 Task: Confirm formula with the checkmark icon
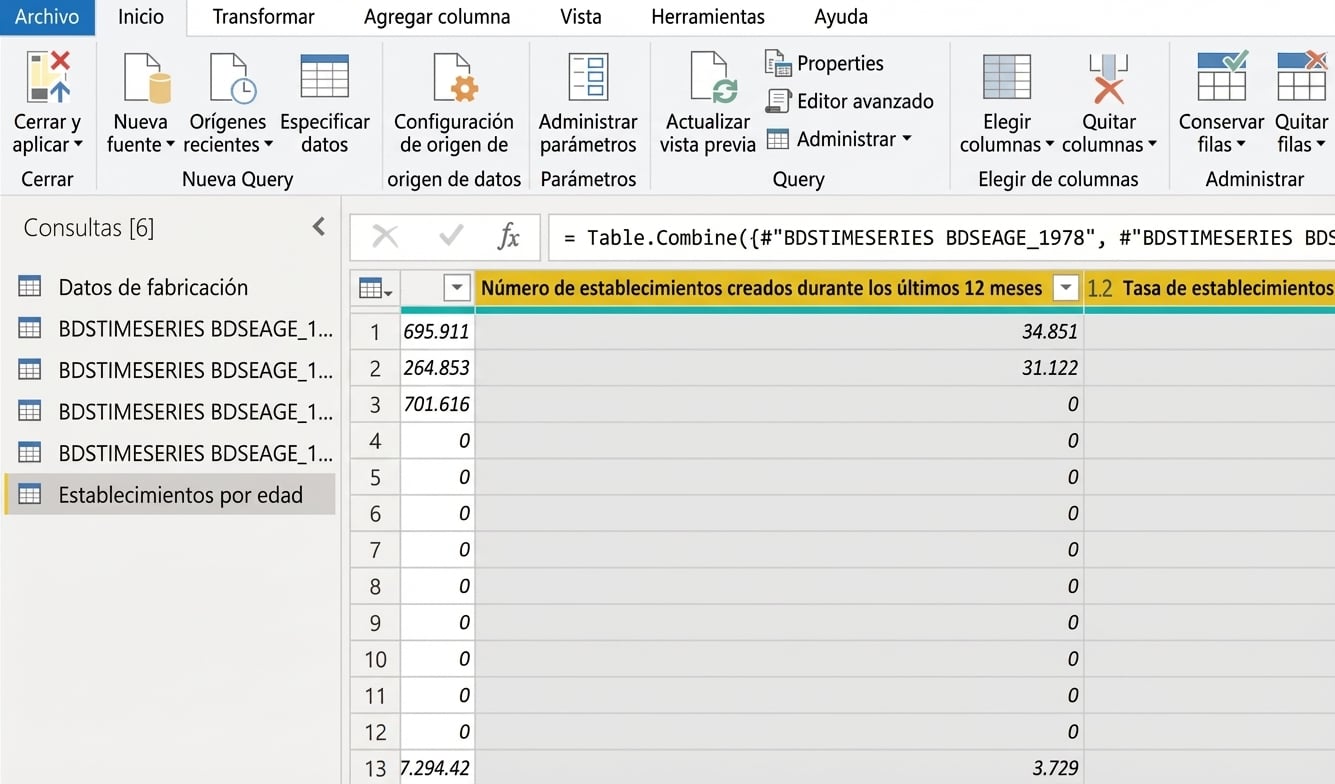tap(451, 236)
